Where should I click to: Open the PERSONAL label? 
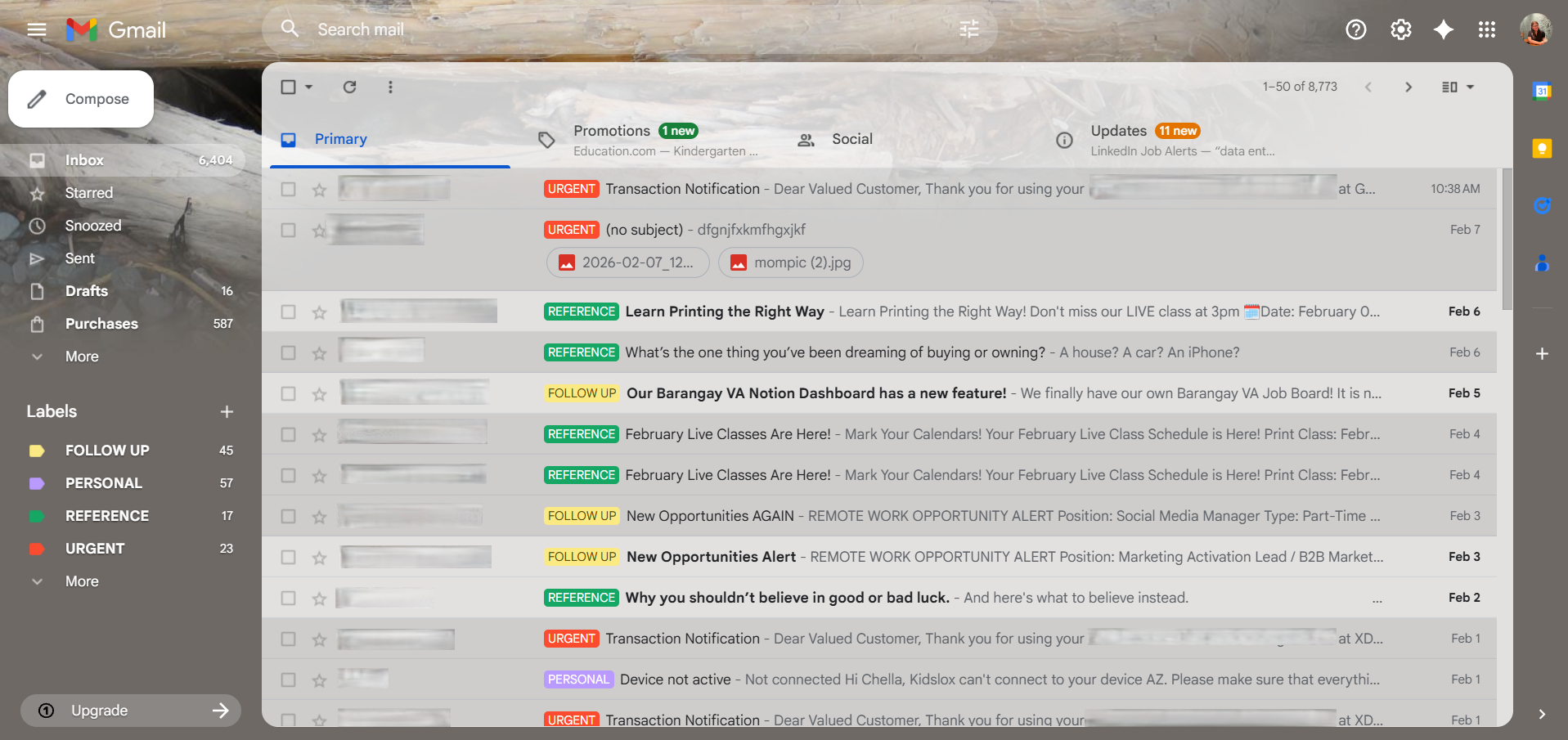click(123, 483)
